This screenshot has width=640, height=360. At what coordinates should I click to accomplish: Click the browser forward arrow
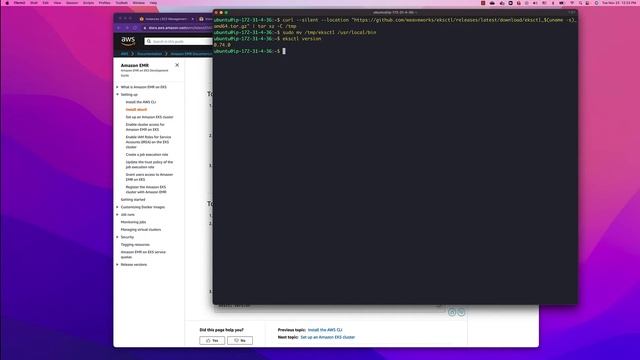(127, 28)
